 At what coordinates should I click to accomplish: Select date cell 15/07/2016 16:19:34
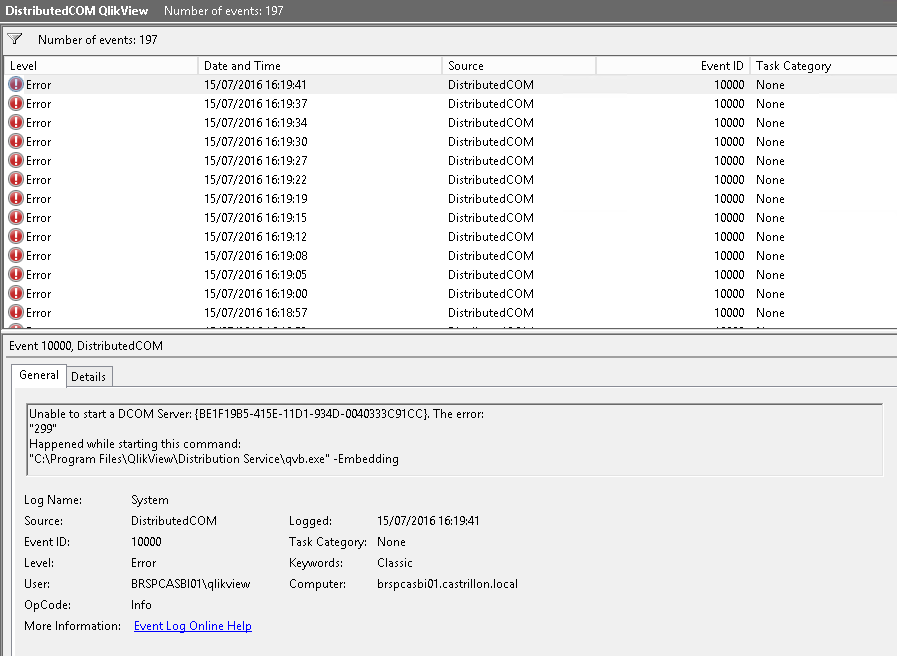click(x=255, y=122)
